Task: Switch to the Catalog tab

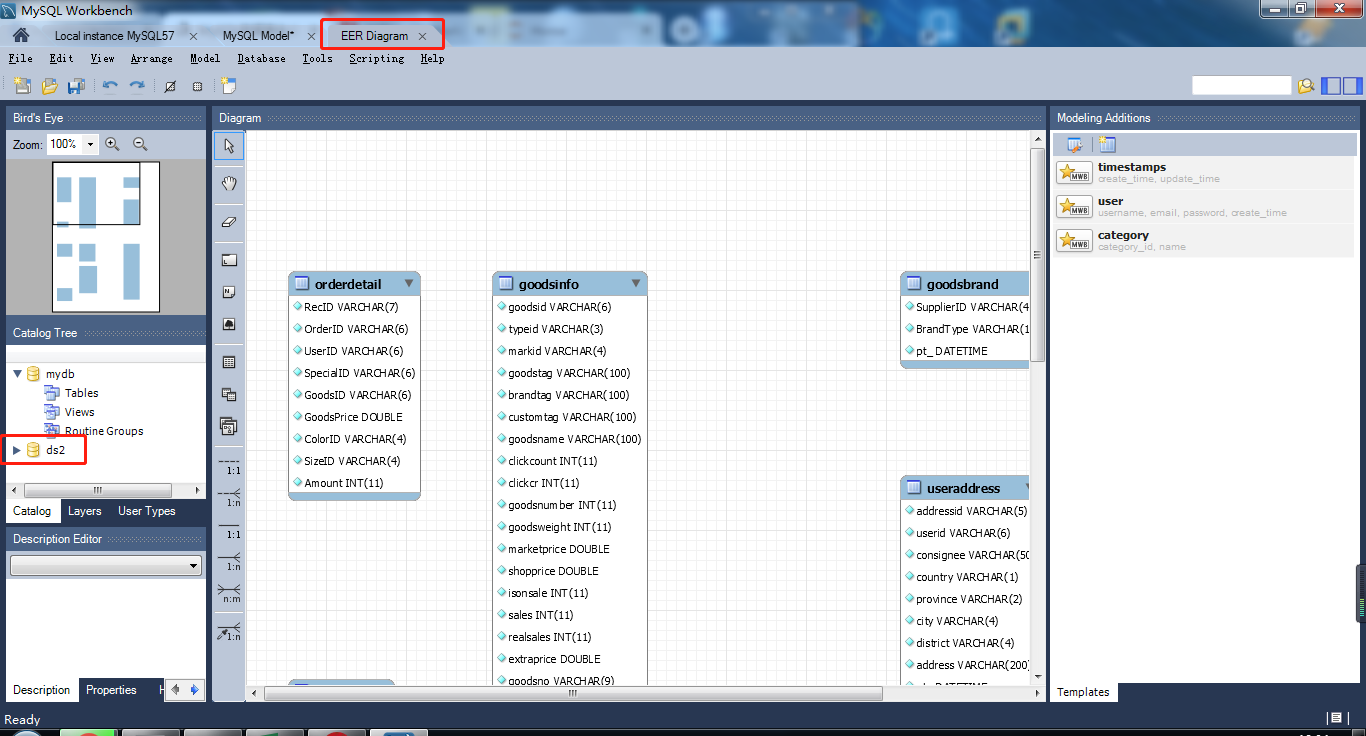Action: click(32, 511)
